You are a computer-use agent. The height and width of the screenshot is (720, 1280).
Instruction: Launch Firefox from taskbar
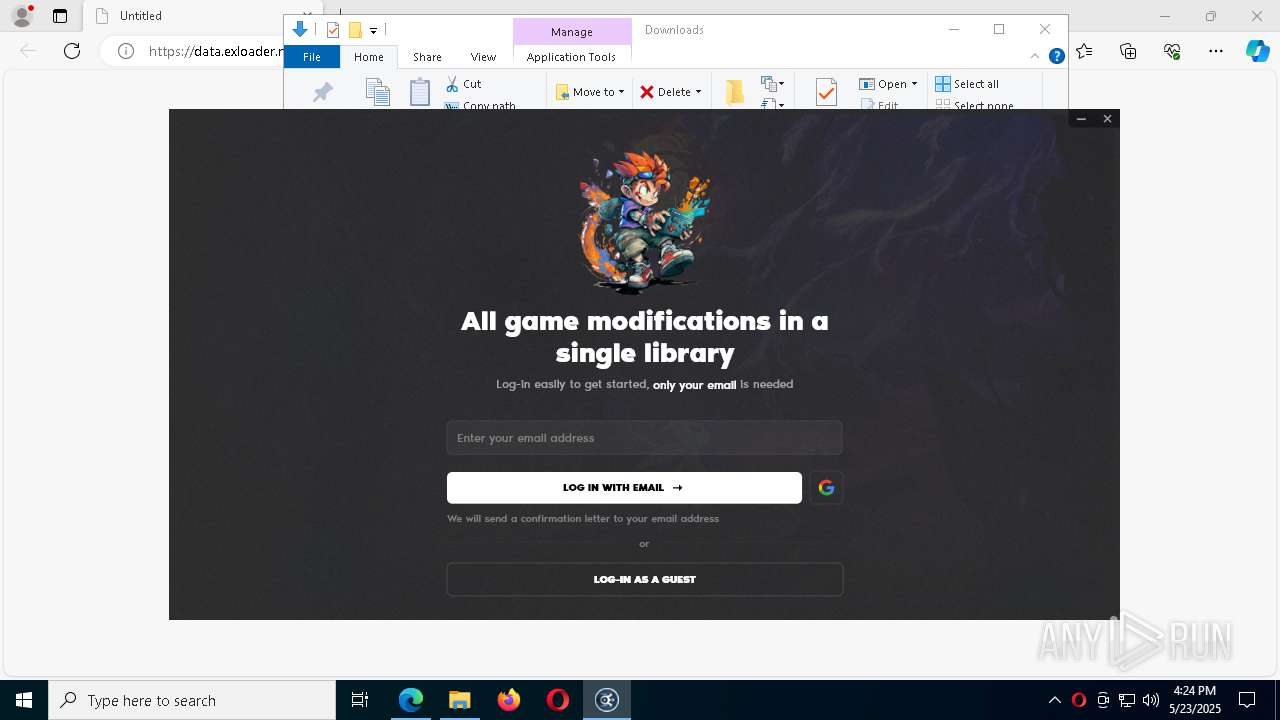pos(509,700)
